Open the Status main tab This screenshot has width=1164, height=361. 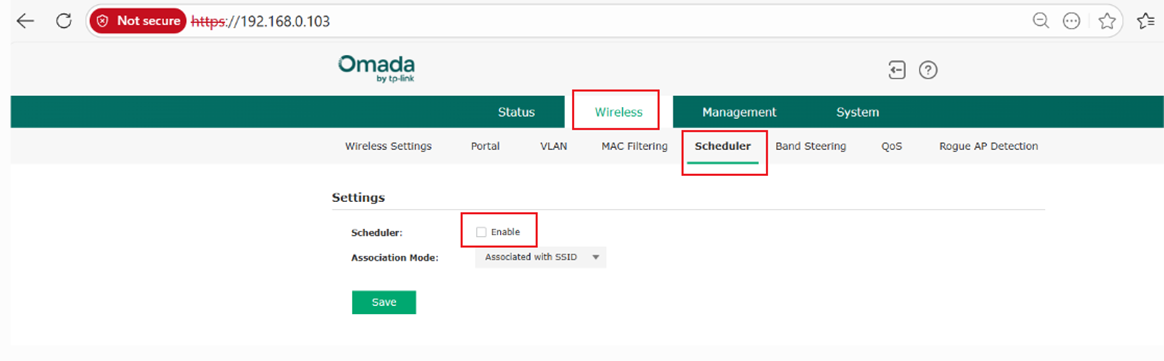click(x=516, y=112)
